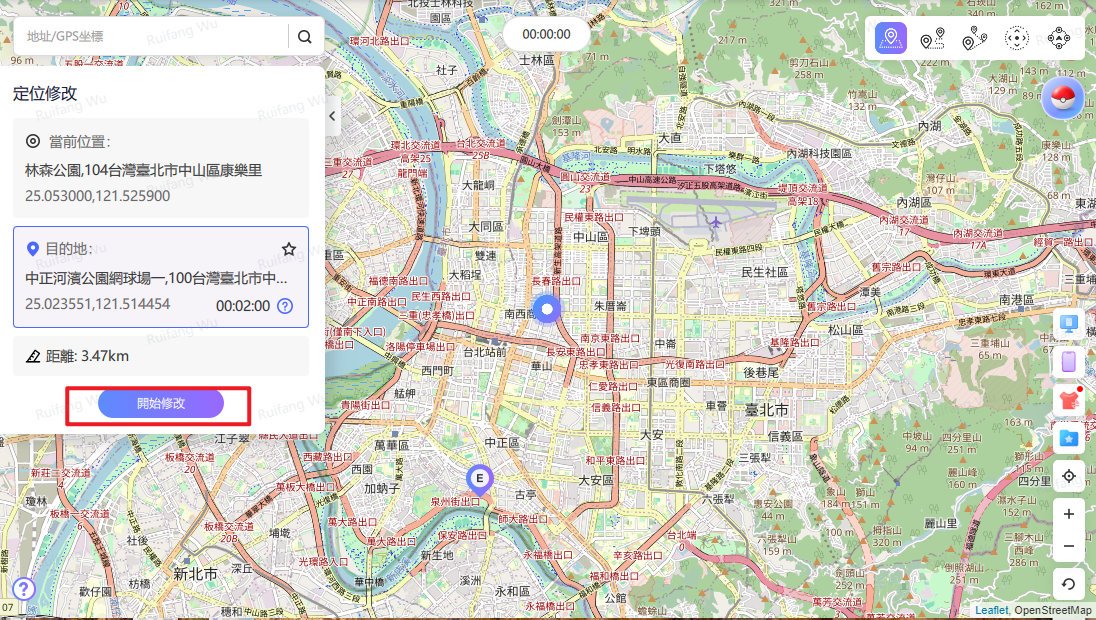The width and height of the screenshot is (1096, 620).
Task: Click the phone device icon in right sidebar
Action: pos(1068,361)
